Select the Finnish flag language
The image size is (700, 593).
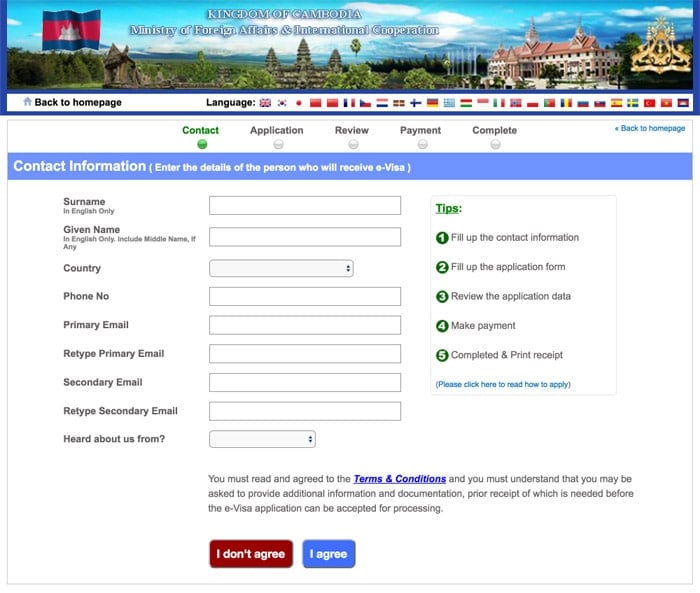pos(416,103)
